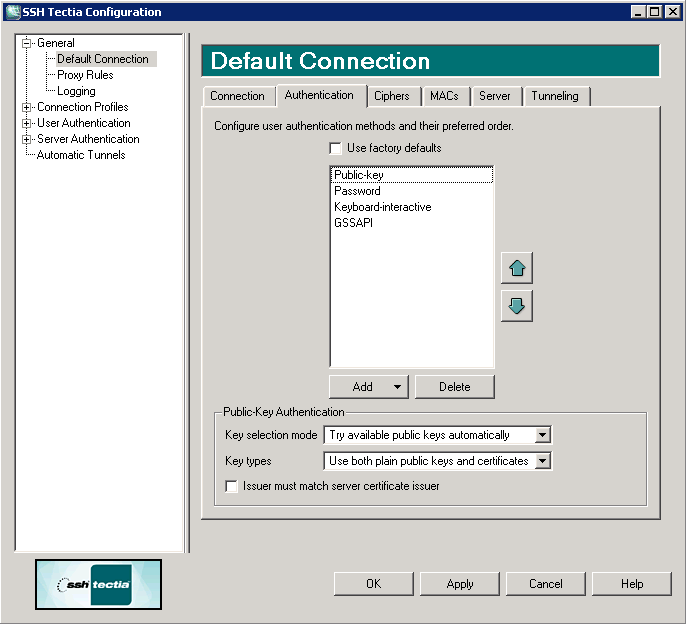Select Proxy Rules in the tree
Viewport: 686px width, 624px height.
pos(85,75)
